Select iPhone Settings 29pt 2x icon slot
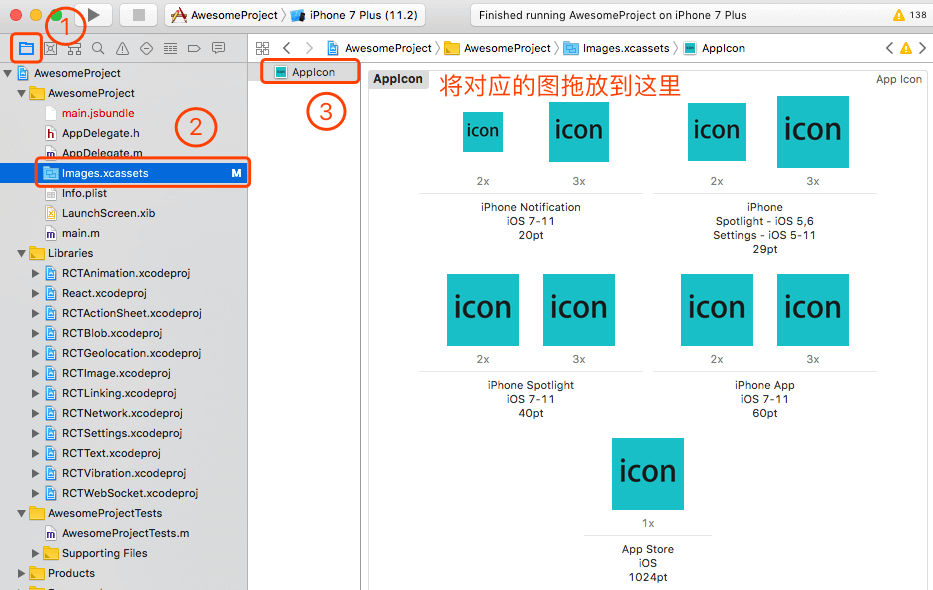The image size is (933, 590). [x=716, y=131]
